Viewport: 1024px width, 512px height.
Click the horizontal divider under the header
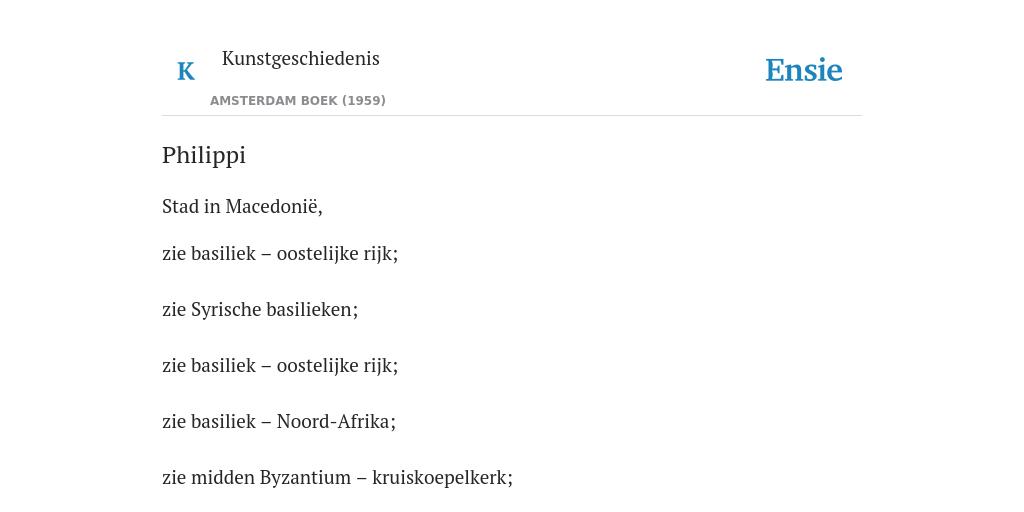512,116
